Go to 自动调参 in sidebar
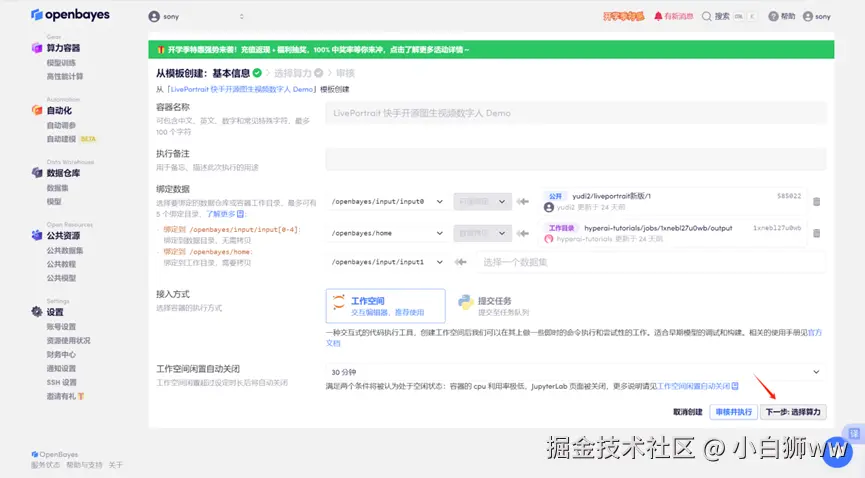 [x=61, y=125]
